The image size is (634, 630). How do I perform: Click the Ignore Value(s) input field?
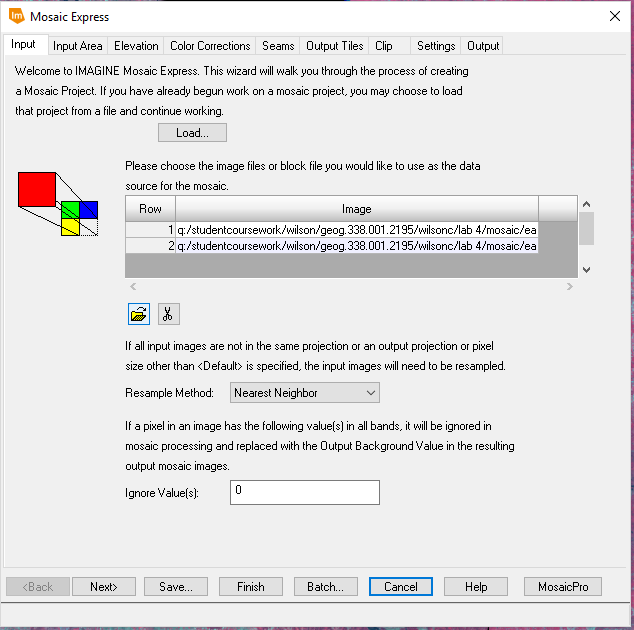point(305,493)
